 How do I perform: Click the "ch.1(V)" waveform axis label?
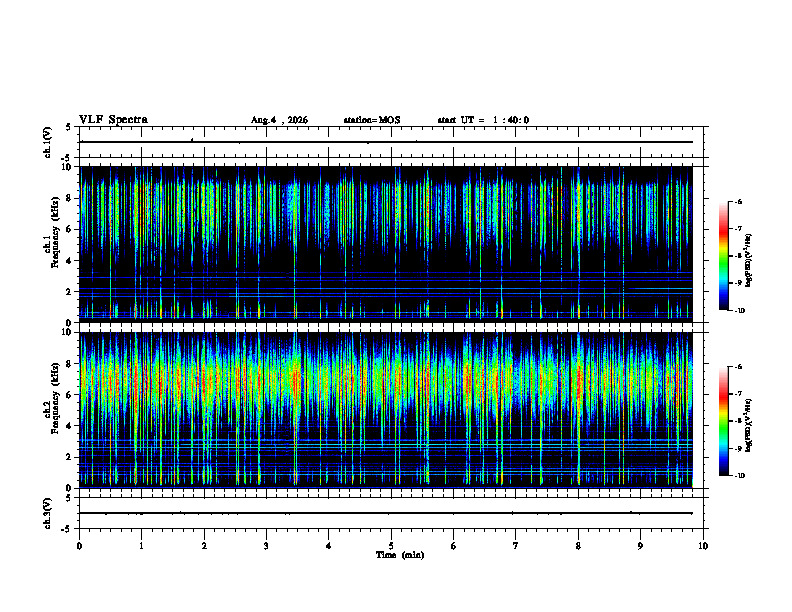click(47, 142)
